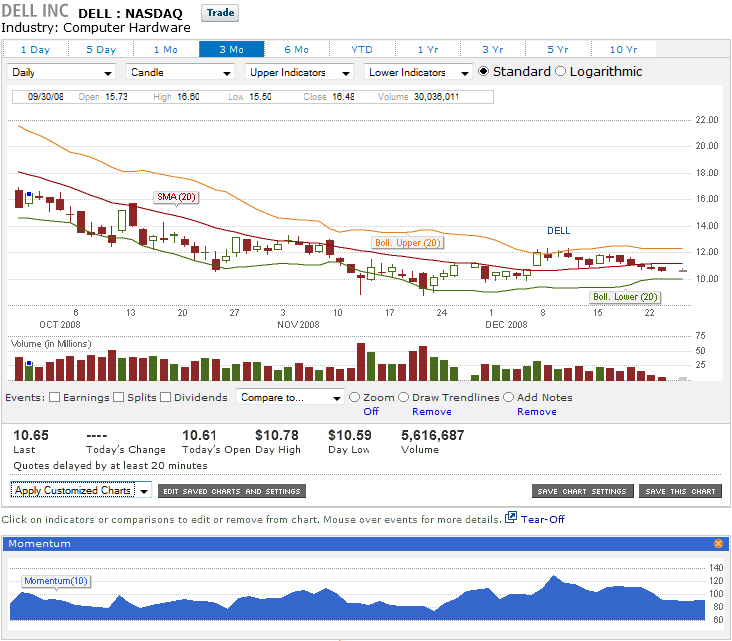Open the Compare to... dropdown
Screen dimensions: 732x641
(290, 397)
